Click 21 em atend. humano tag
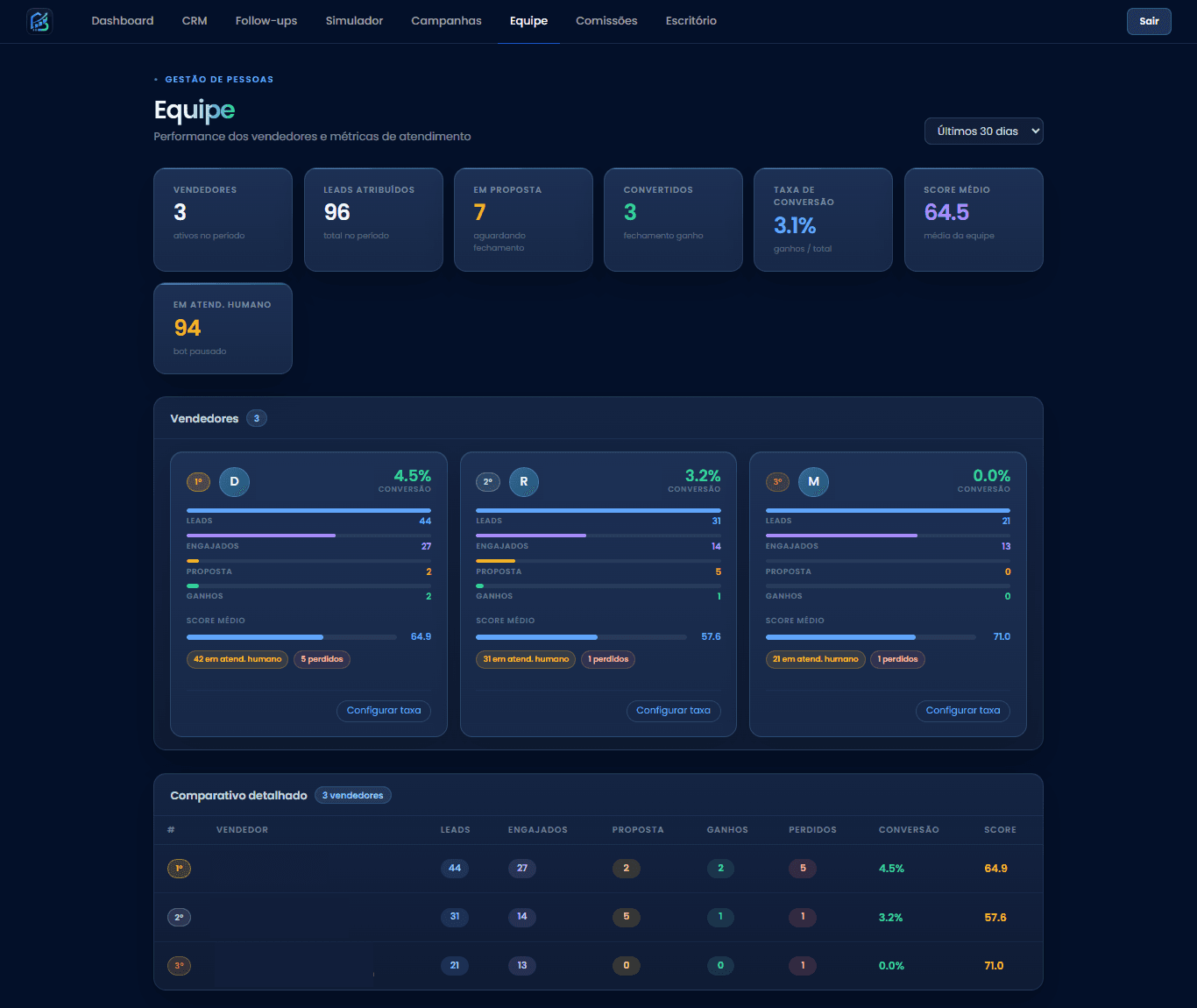 coord(816,659)
